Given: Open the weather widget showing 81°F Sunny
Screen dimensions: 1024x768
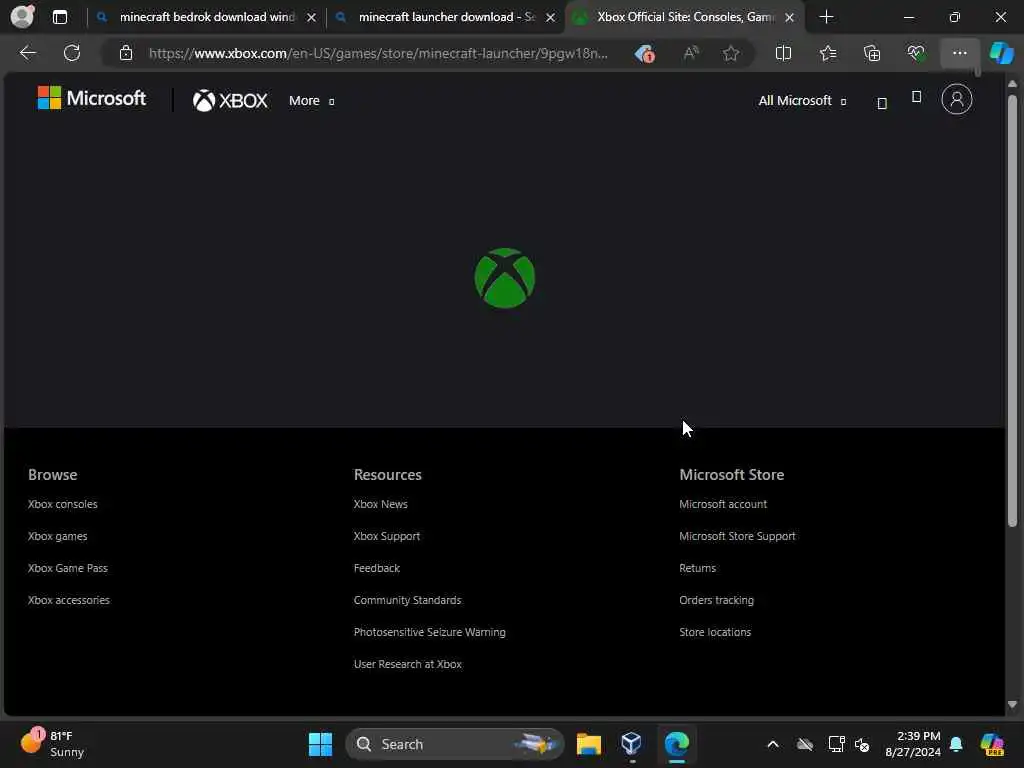Looking at the screenshot, I should (52, 744).
